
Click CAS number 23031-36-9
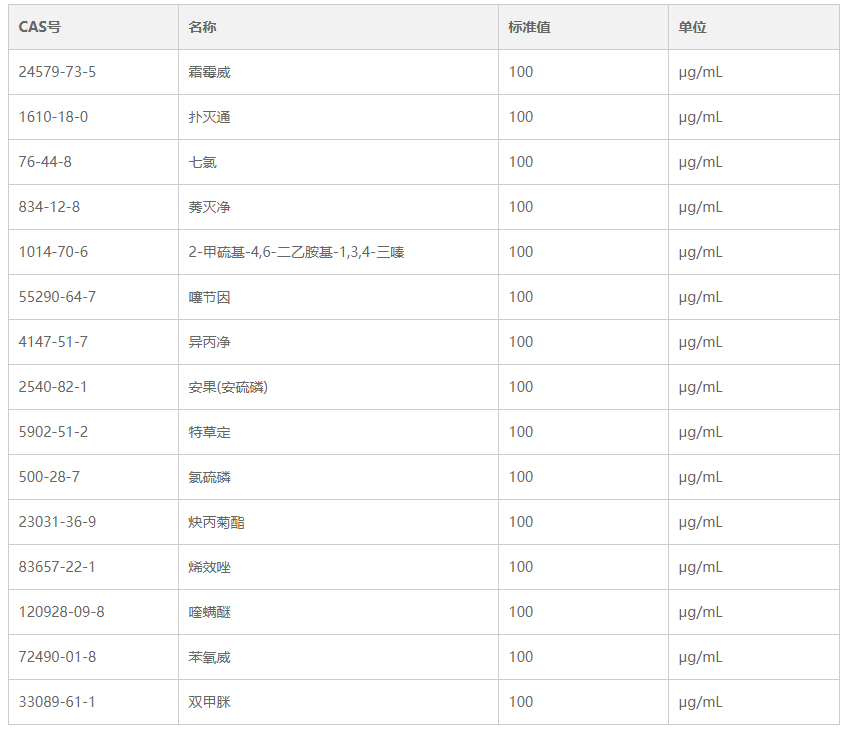coord(57,522)
